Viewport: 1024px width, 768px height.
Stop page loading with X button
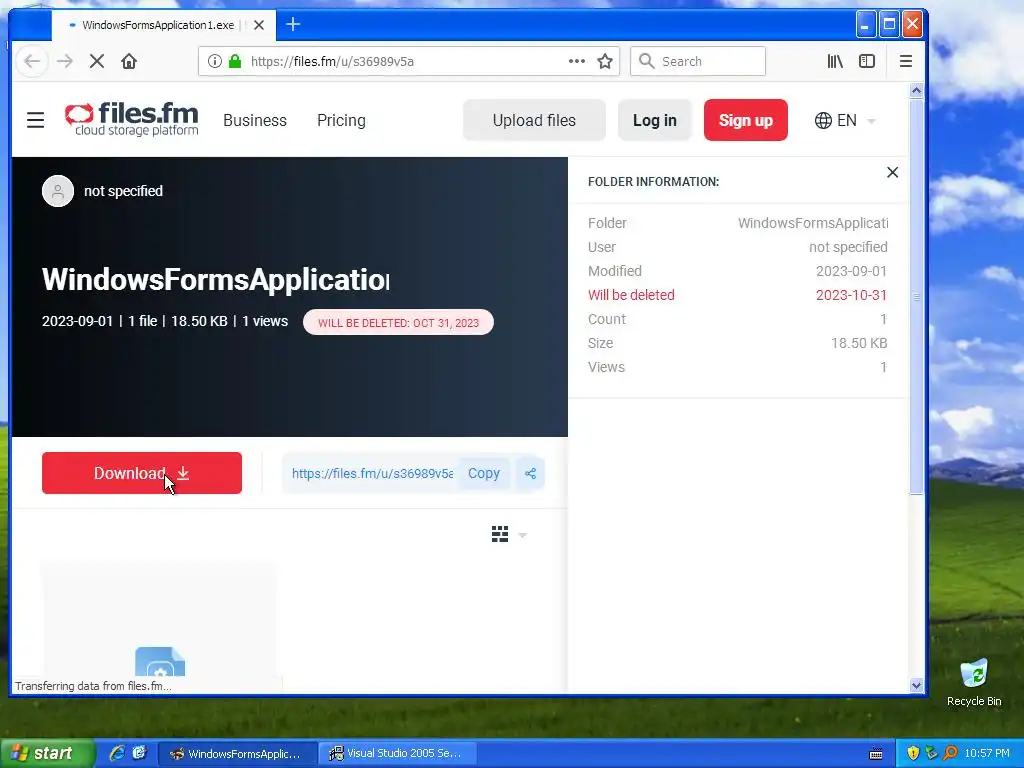pos(97,61)
